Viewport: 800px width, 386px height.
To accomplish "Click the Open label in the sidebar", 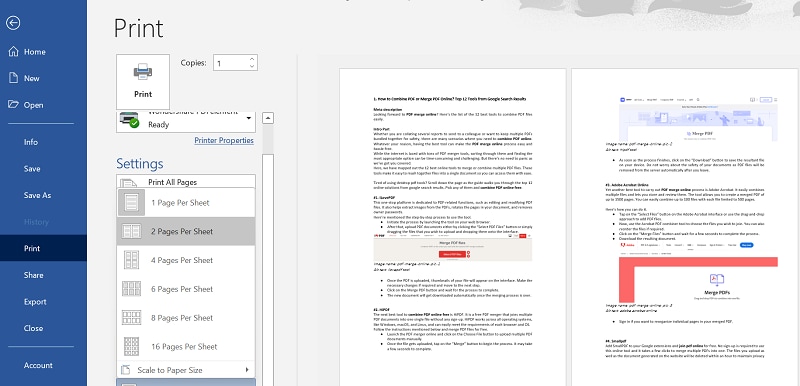I will tap(34, 105).
